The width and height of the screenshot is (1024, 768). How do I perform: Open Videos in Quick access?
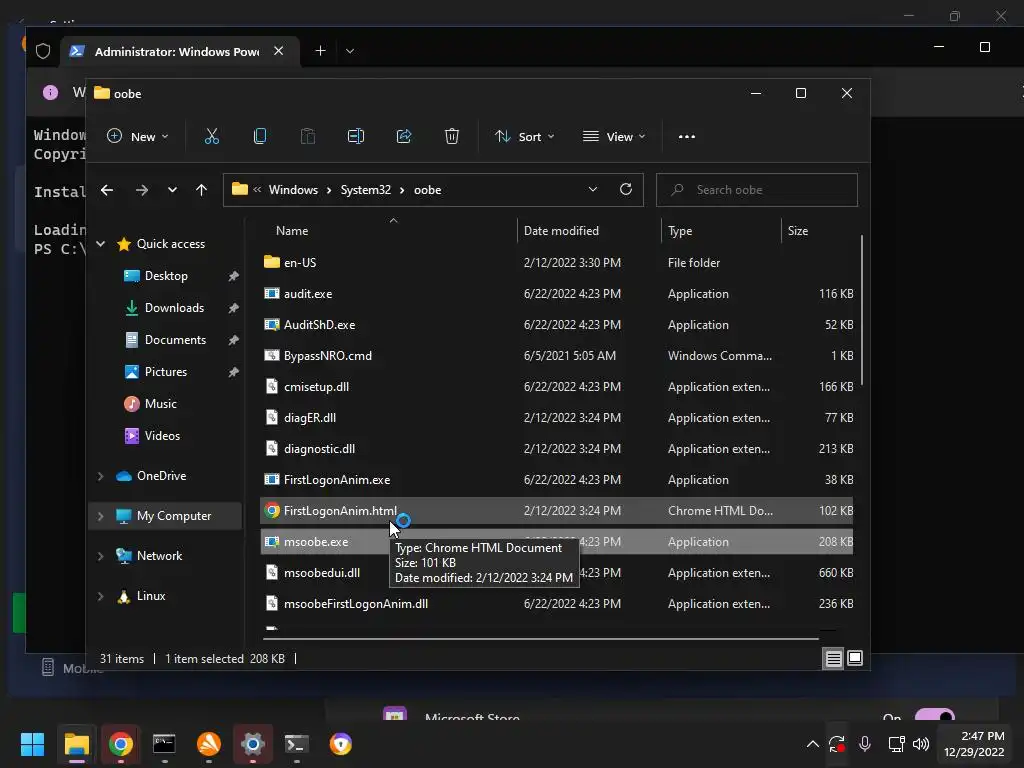(x=163, y=436)
